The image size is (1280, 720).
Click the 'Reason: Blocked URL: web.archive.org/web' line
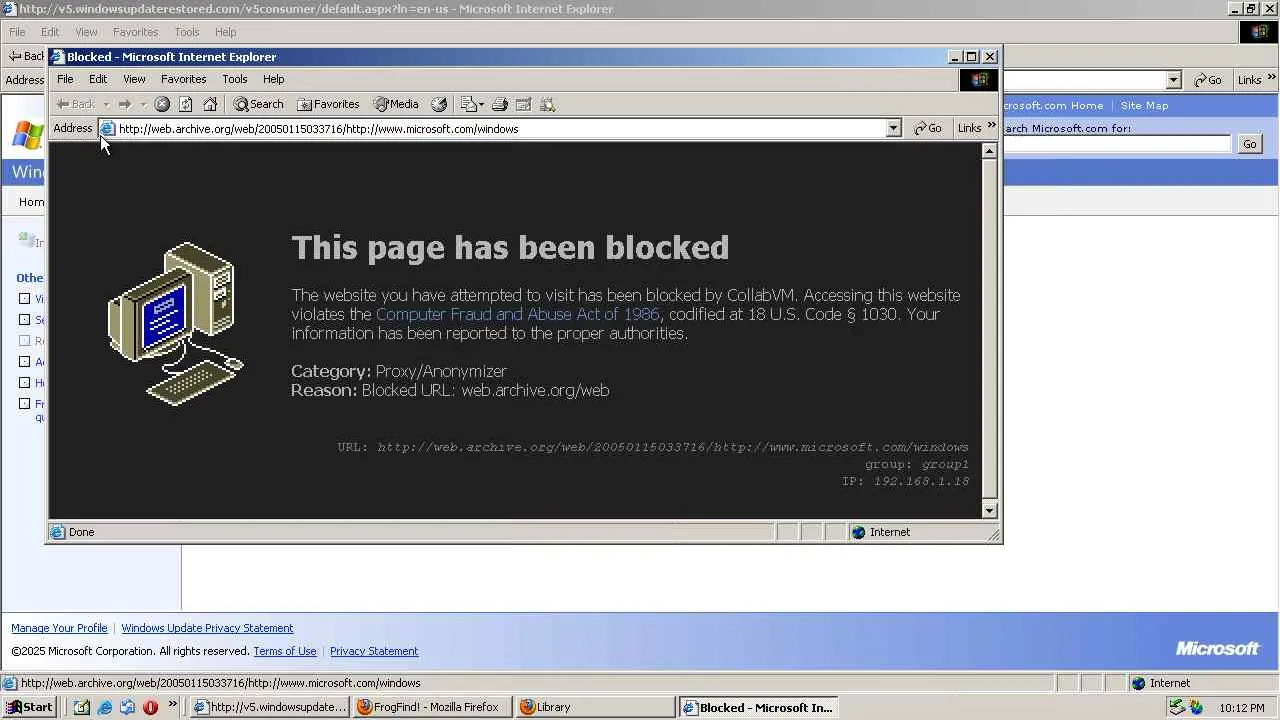tap(450, 390)
